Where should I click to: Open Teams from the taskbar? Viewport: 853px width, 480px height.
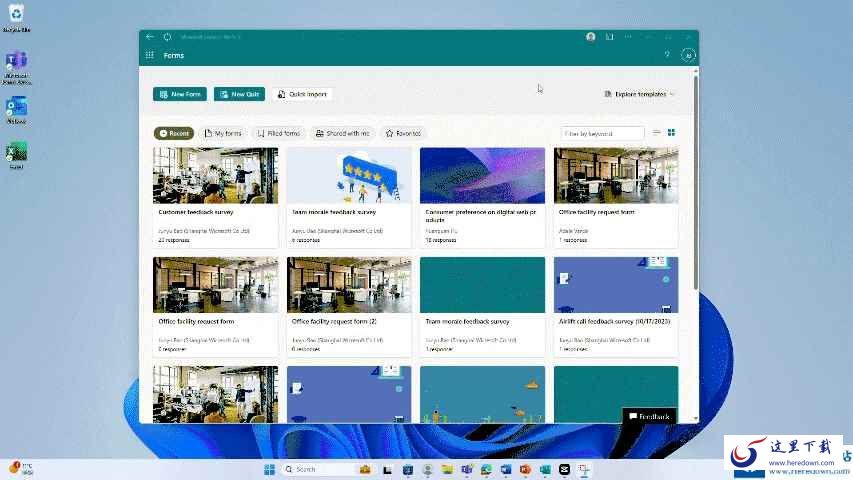467,469
